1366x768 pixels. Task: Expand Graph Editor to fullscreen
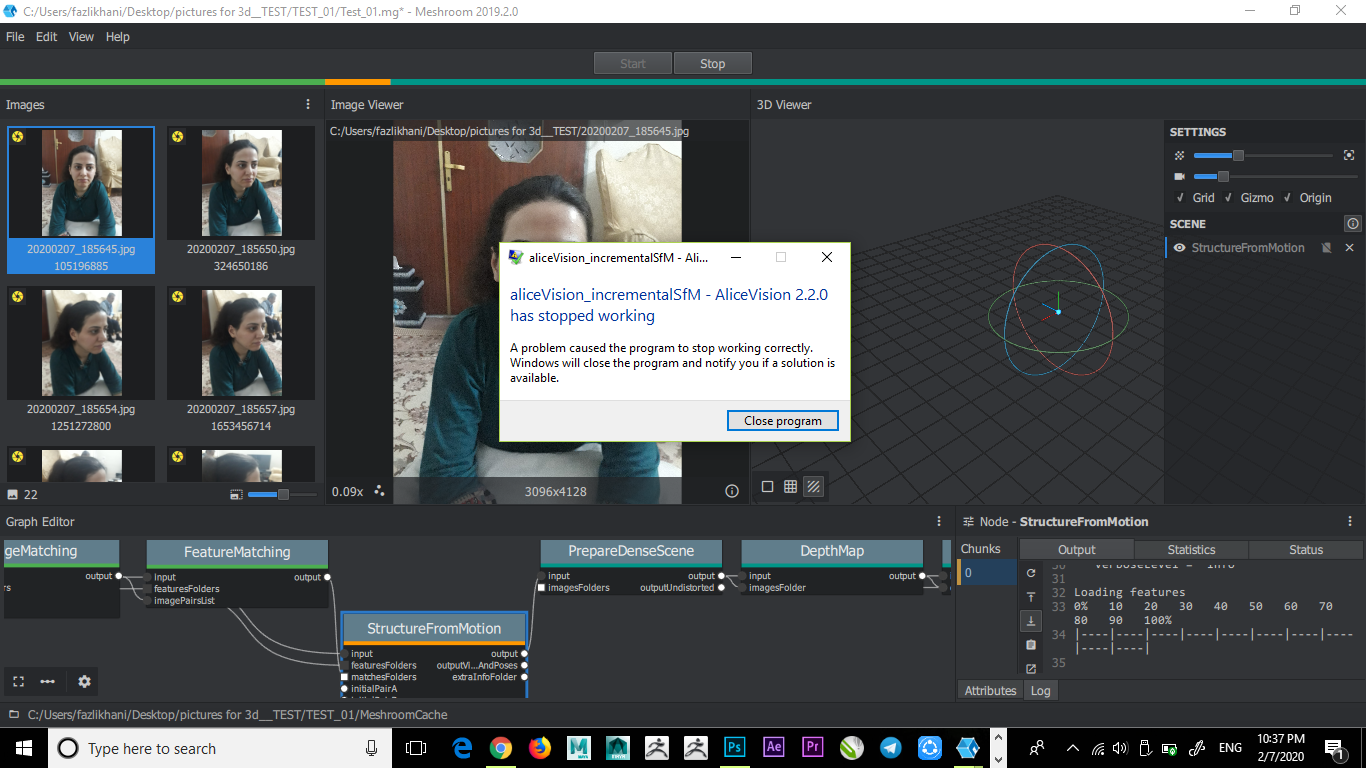pyautogui.click(x=17, y=681)
